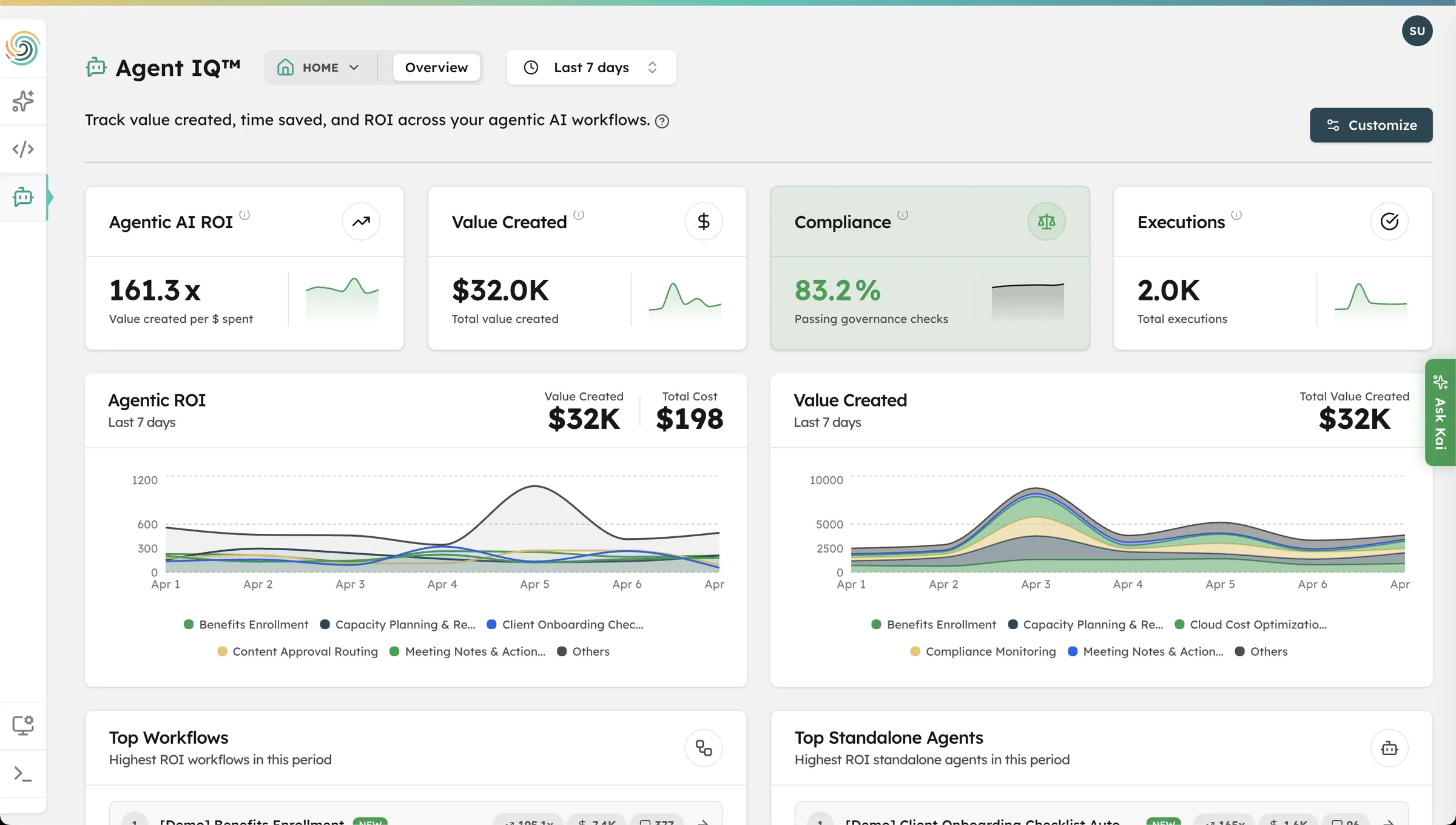1456x825 pixels.
Task: Open help via the question mark icon
Action: click(x=662, y=121)
